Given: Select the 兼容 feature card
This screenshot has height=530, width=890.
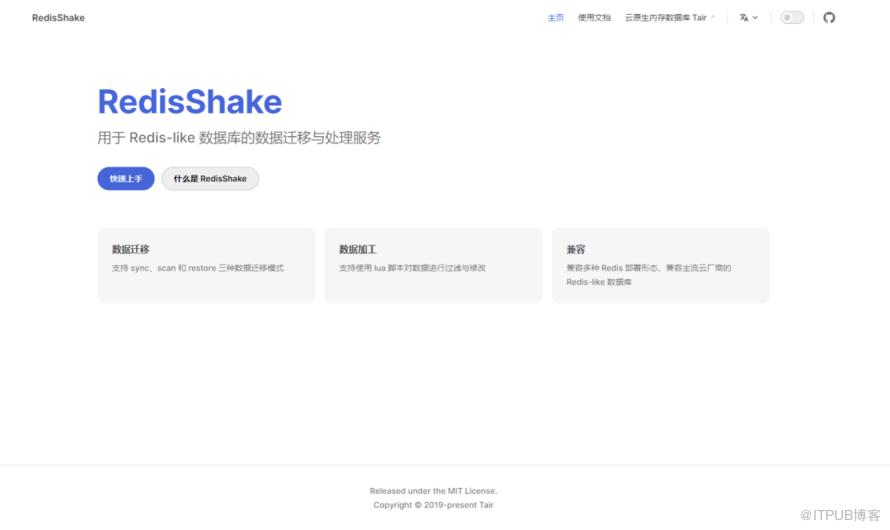Looking at the screenshot, I should tap(660, 265).
